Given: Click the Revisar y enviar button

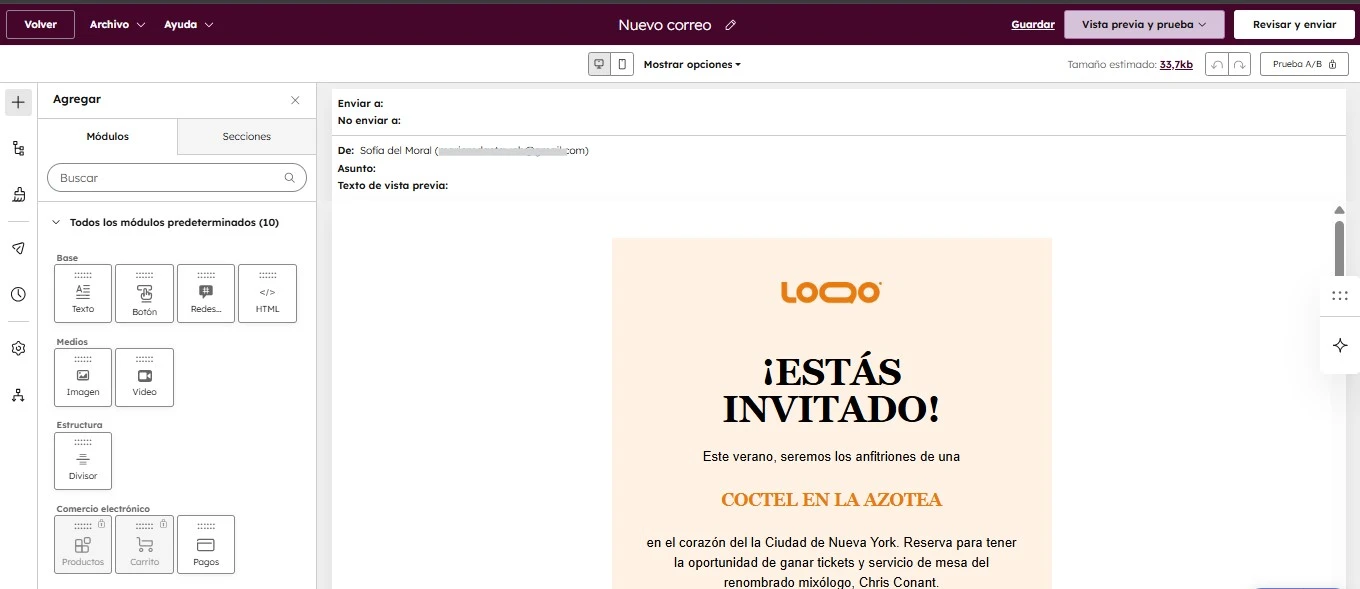Looking at the screenshot, I should point(1294,23).
